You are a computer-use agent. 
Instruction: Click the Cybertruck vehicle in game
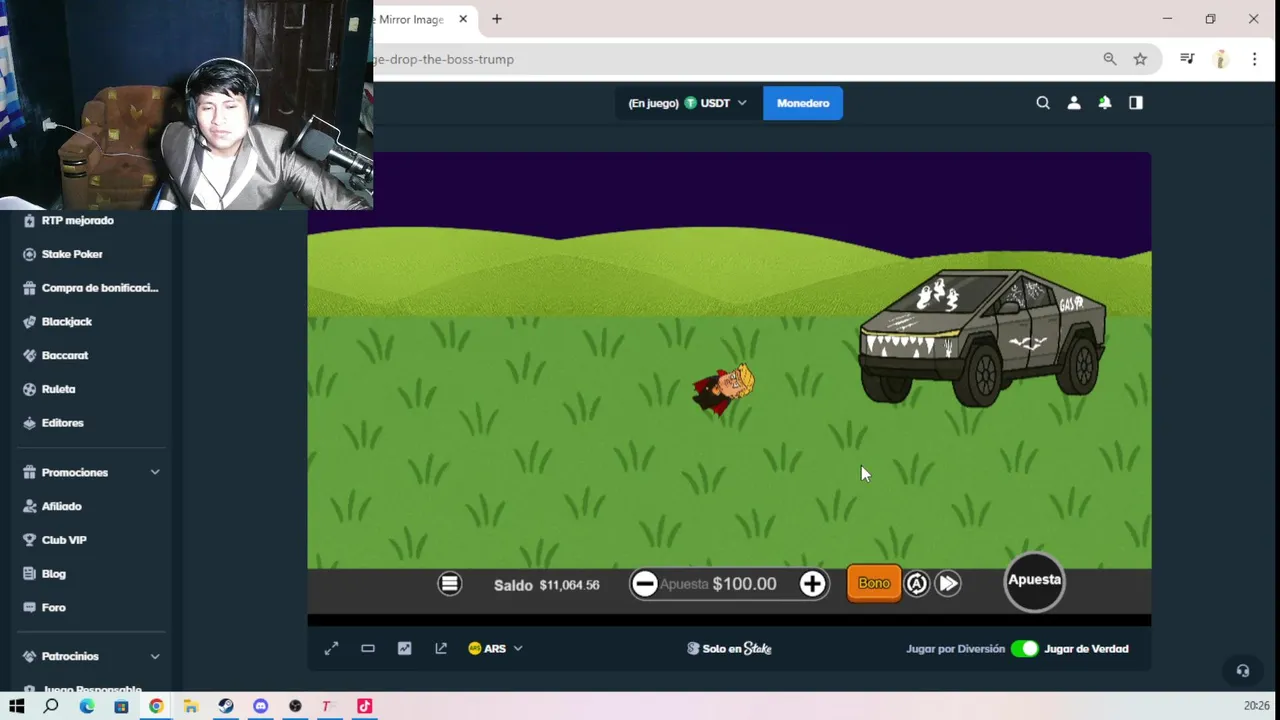pyautogui.click(x=983, y=336)
